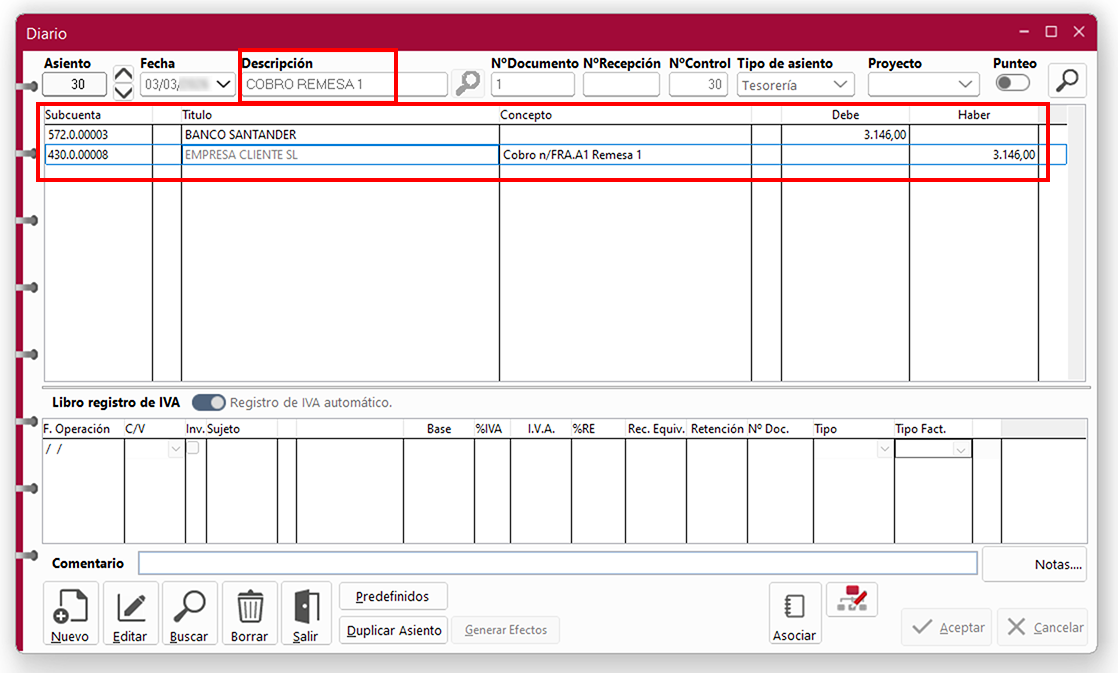Toggle the Punteo switch
Image resolution: width=1118 pixels, height=673 pixels.
click(x=1012, y=83)
